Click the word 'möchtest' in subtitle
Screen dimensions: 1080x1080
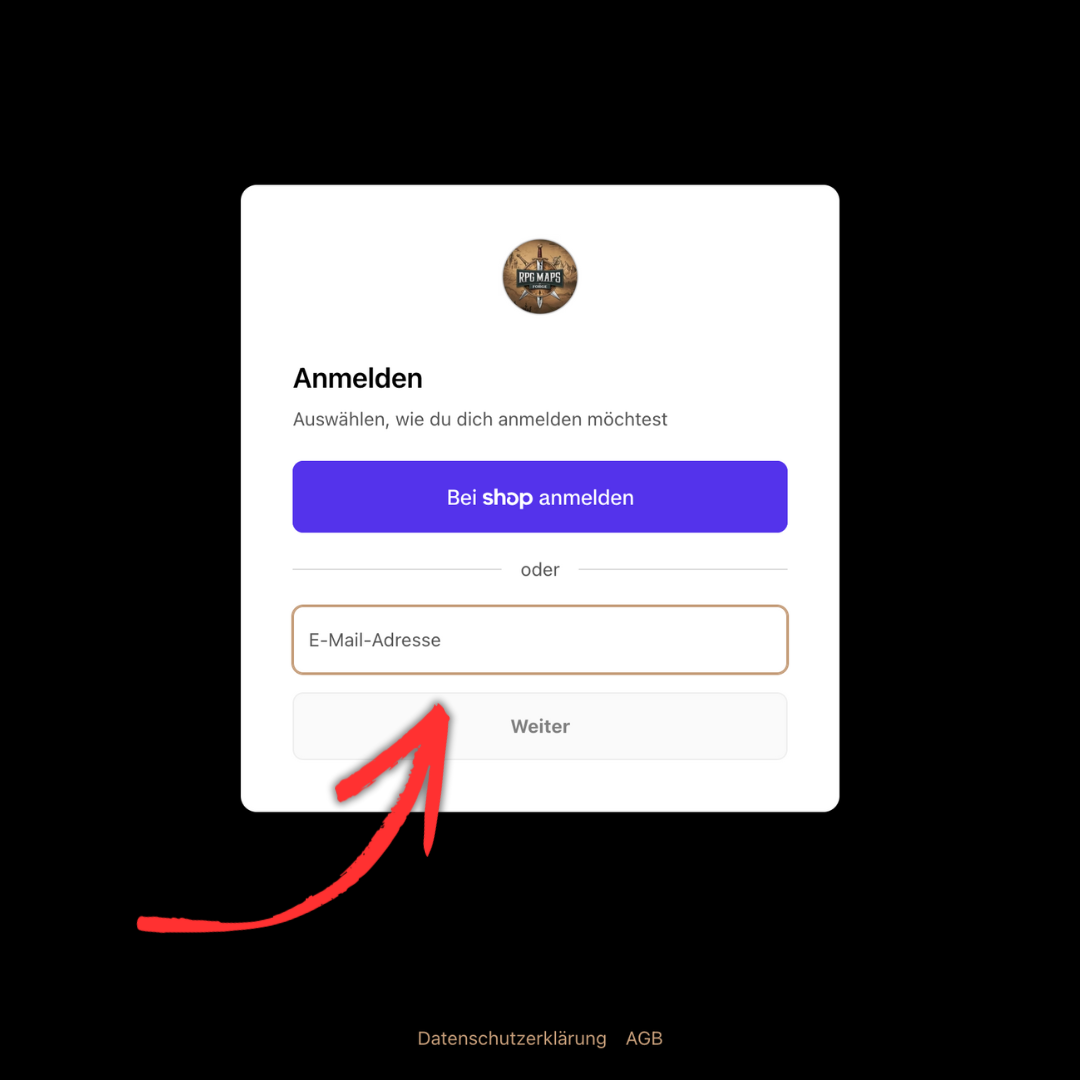click(627, 419)
